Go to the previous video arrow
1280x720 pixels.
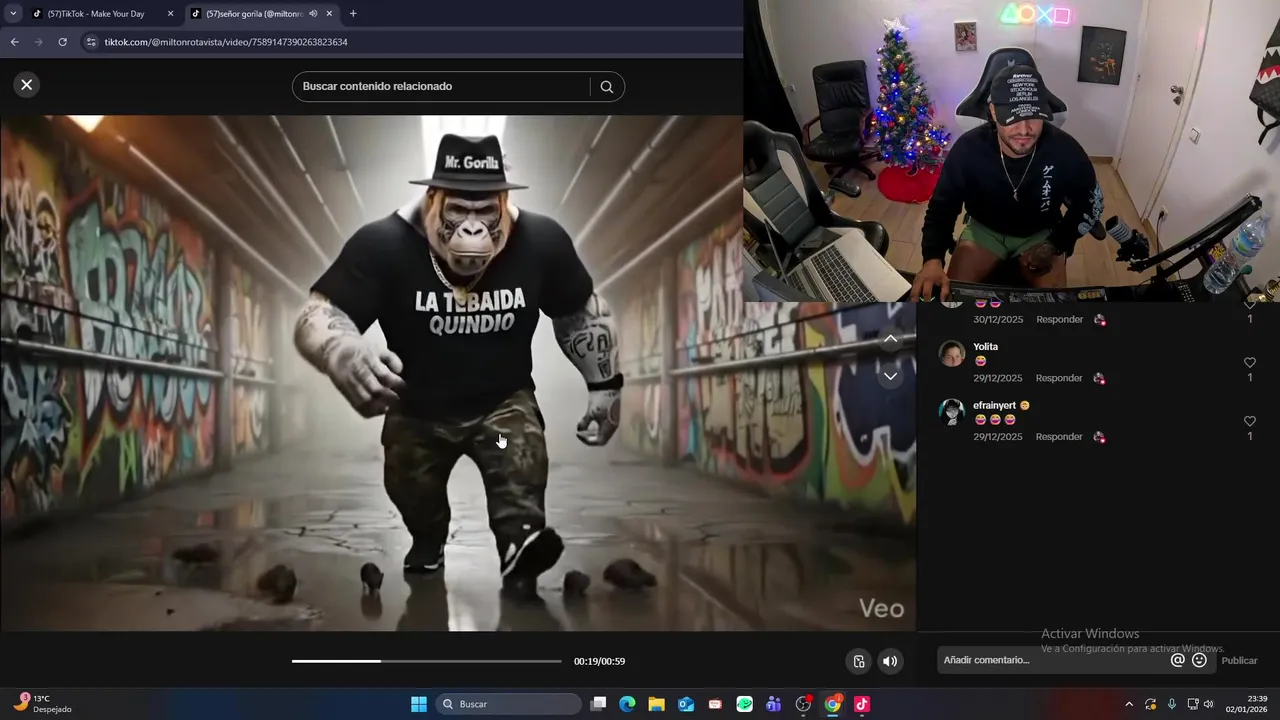coord(890,340)
